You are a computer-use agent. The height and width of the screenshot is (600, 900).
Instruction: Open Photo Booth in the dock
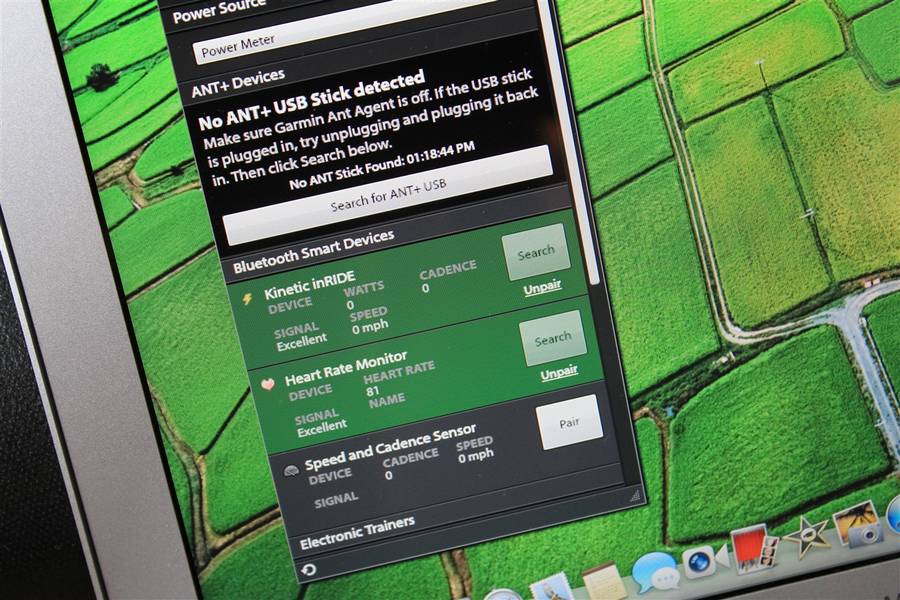[x=753, y=549]
